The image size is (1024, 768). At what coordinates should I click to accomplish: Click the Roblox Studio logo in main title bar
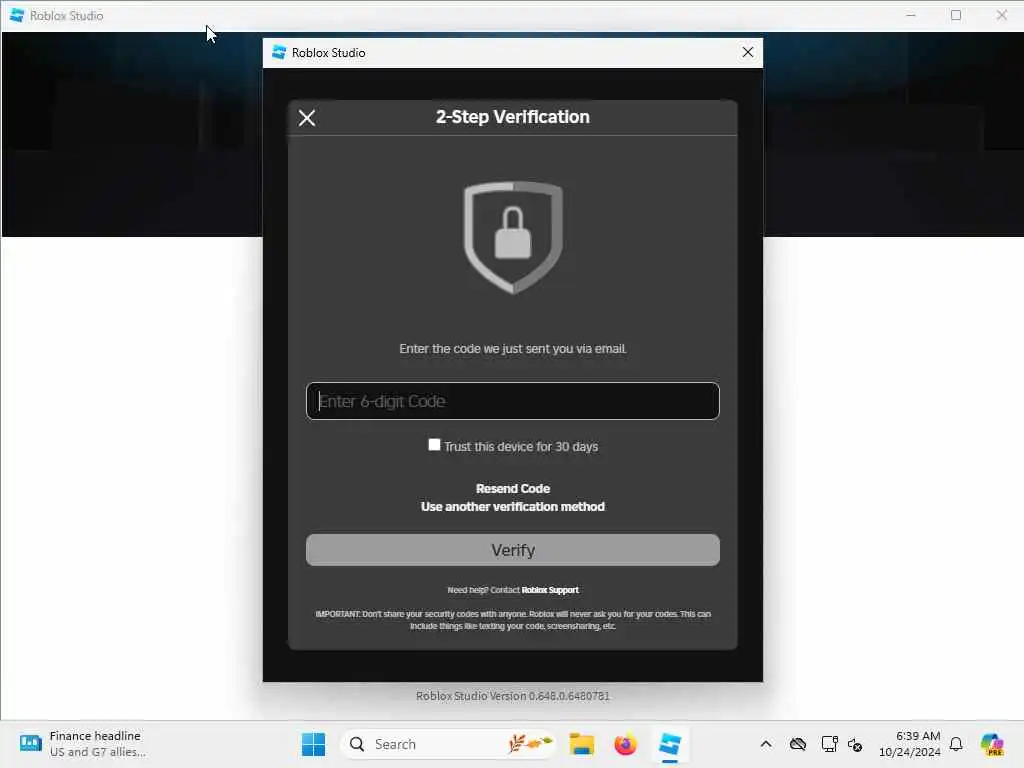[17, 15]
